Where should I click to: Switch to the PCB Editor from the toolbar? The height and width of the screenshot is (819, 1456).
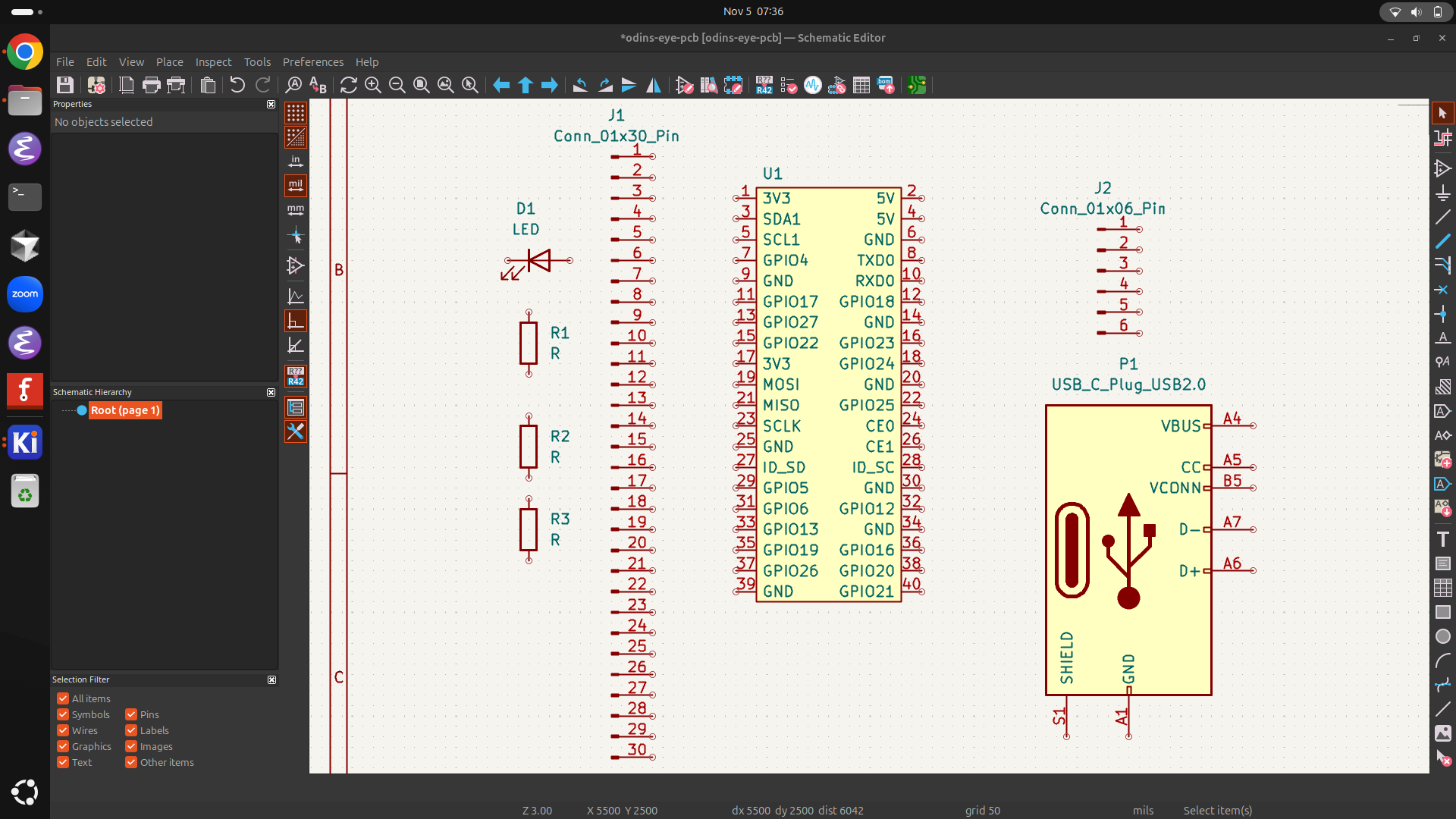[x=917, y=85]
